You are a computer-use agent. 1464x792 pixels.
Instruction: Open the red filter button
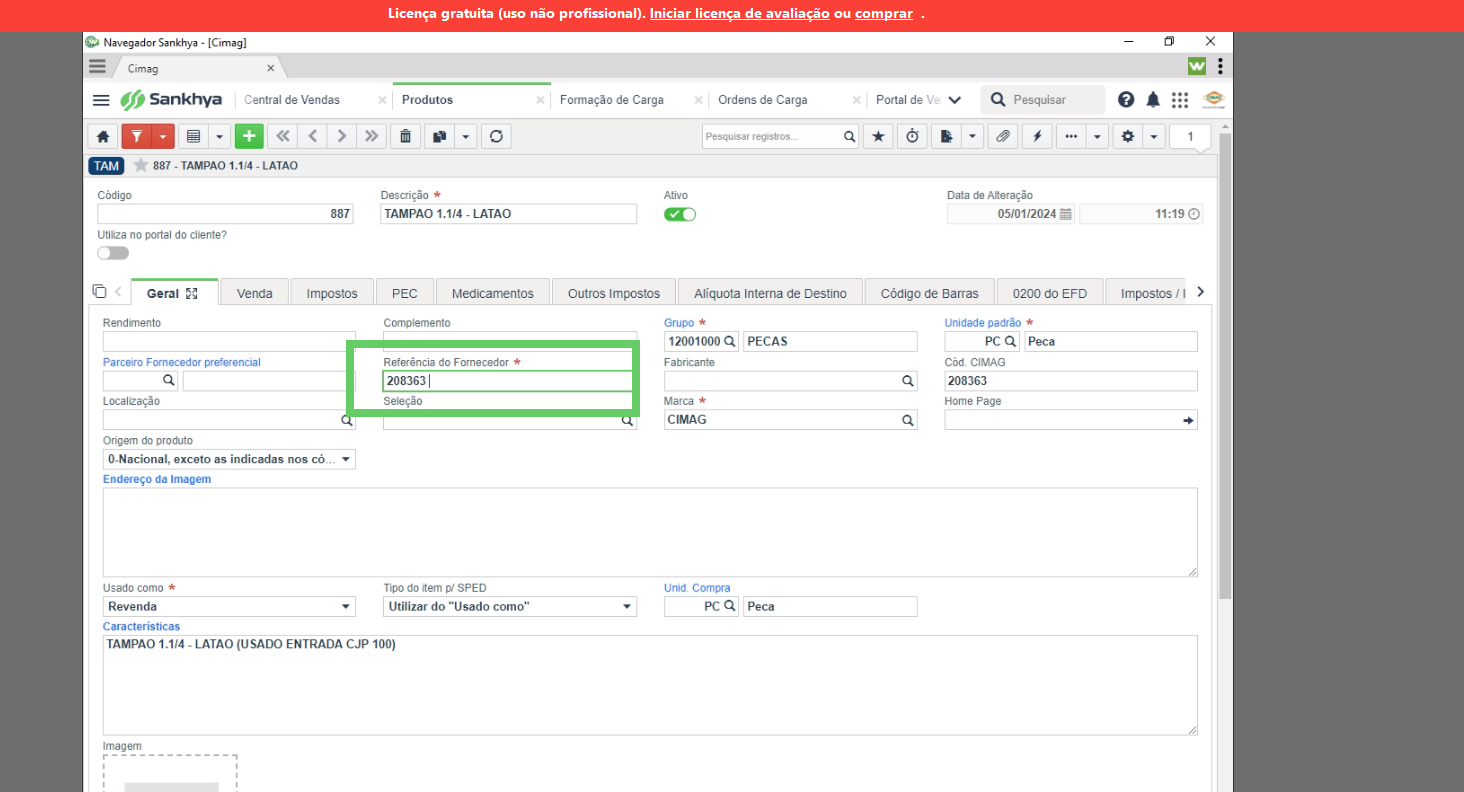139,136
